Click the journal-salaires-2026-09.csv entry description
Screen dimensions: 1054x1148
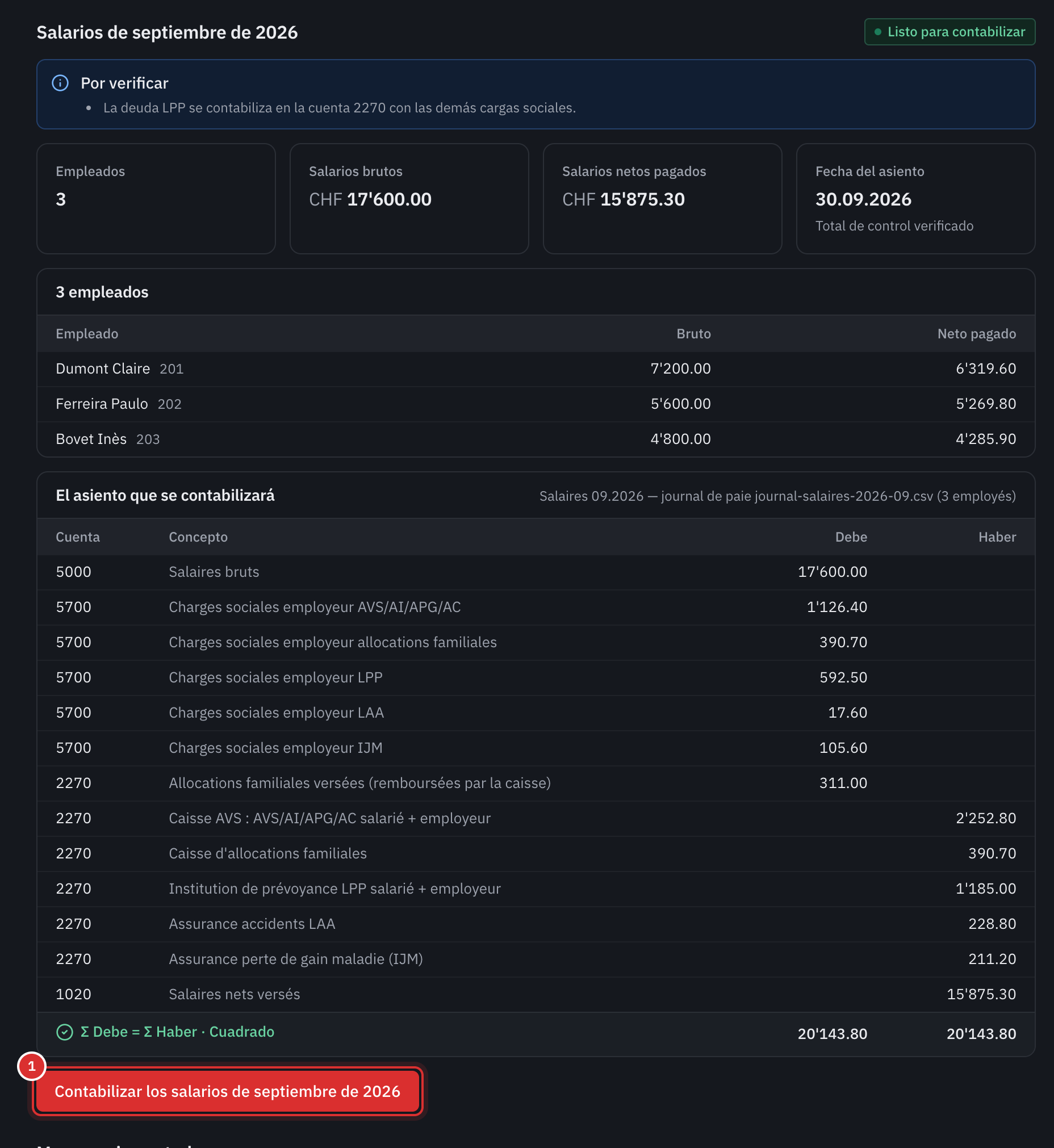coord(777,496)
